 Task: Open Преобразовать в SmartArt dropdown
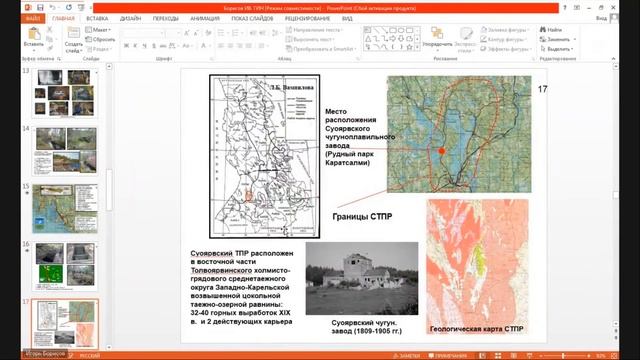pos(321,49)
